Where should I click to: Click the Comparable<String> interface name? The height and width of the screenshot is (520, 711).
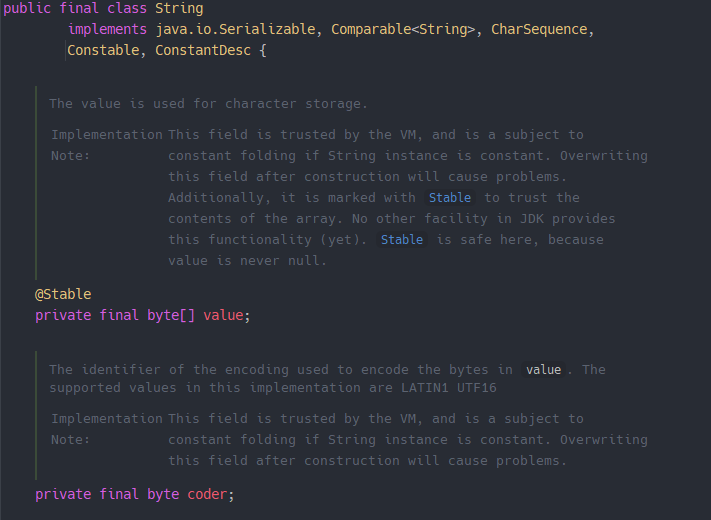point(403,30)
